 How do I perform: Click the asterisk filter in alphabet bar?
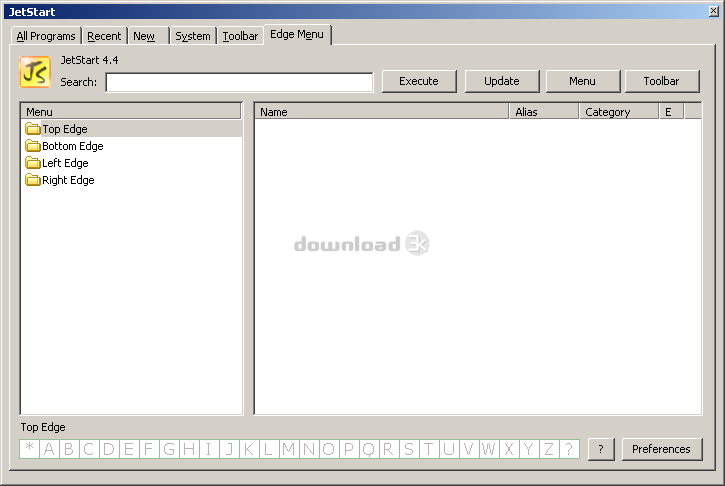(x=30, y=449)
